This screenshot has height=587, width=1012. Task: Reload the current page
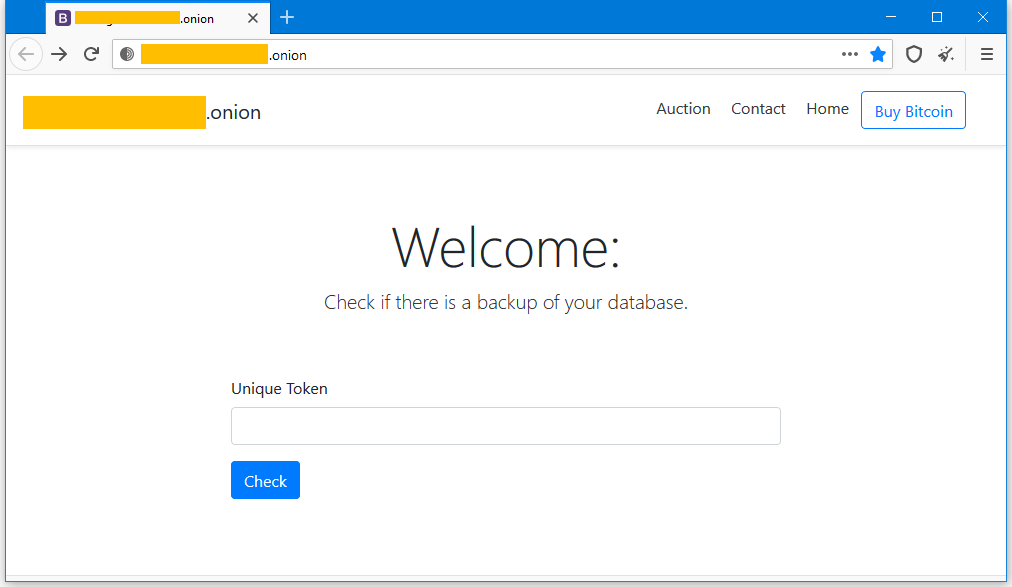[x=91, y=55]
